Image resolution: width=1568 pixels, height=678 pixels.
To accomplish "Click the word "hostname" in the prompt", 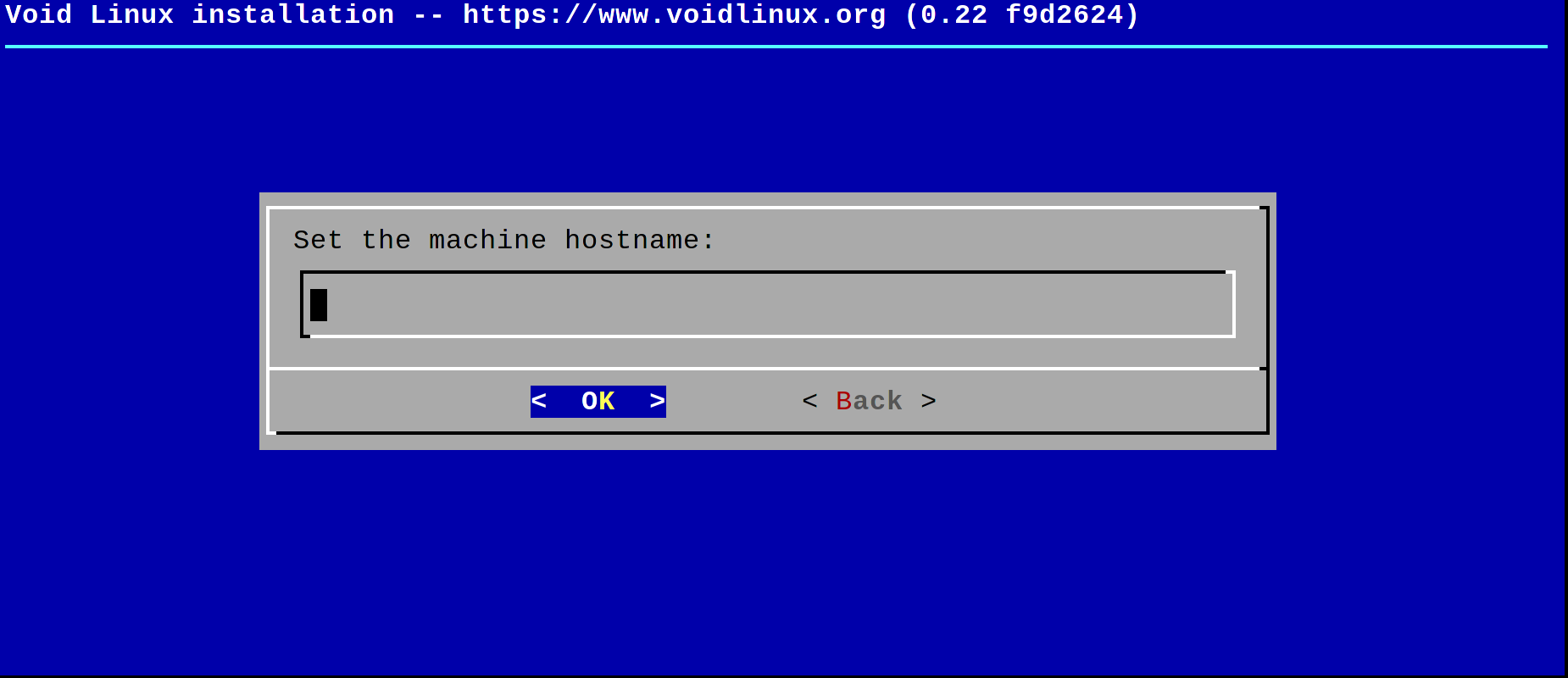I will click(631, 241).
